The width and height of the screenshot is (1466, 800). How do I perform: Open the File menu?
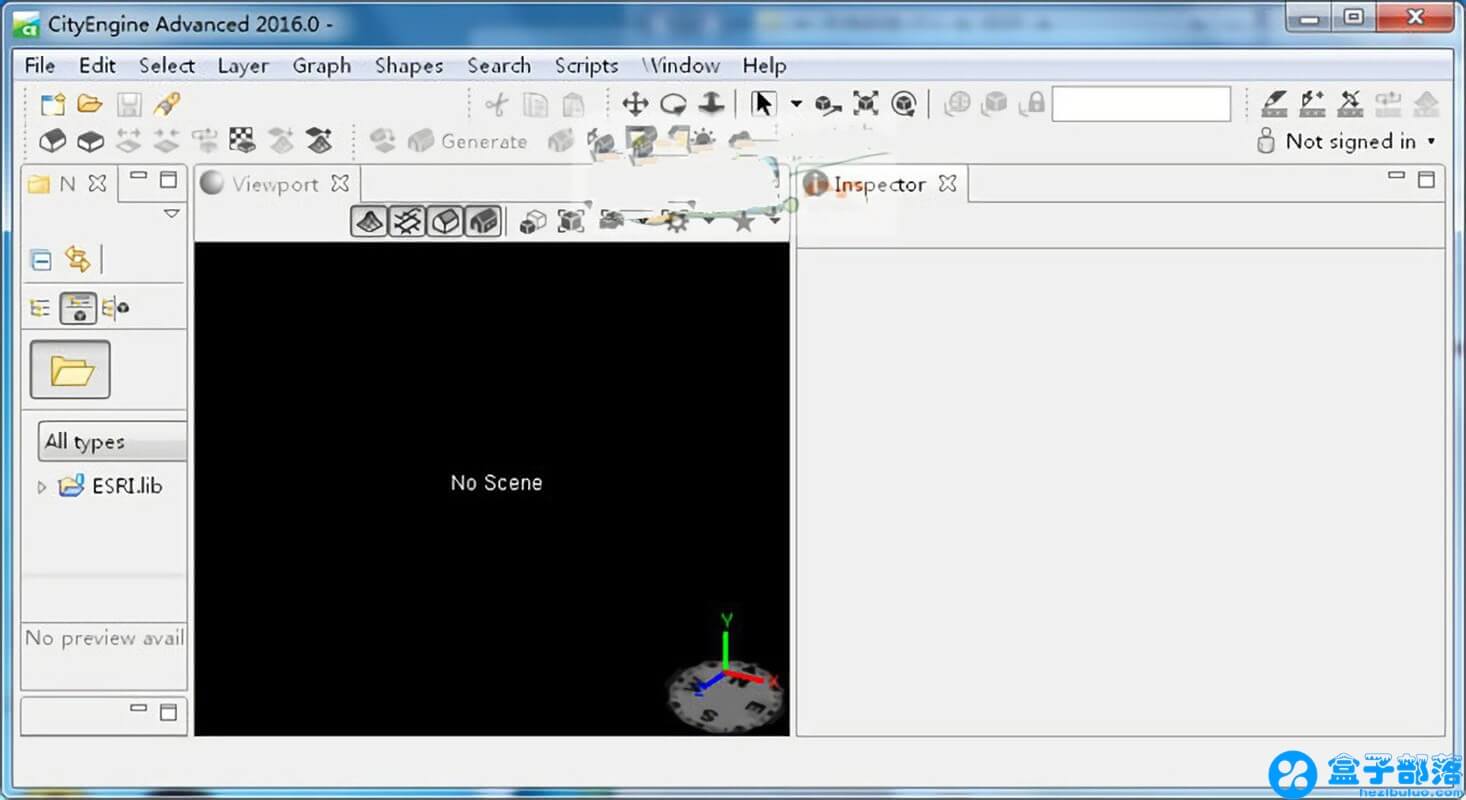(40, 66)
